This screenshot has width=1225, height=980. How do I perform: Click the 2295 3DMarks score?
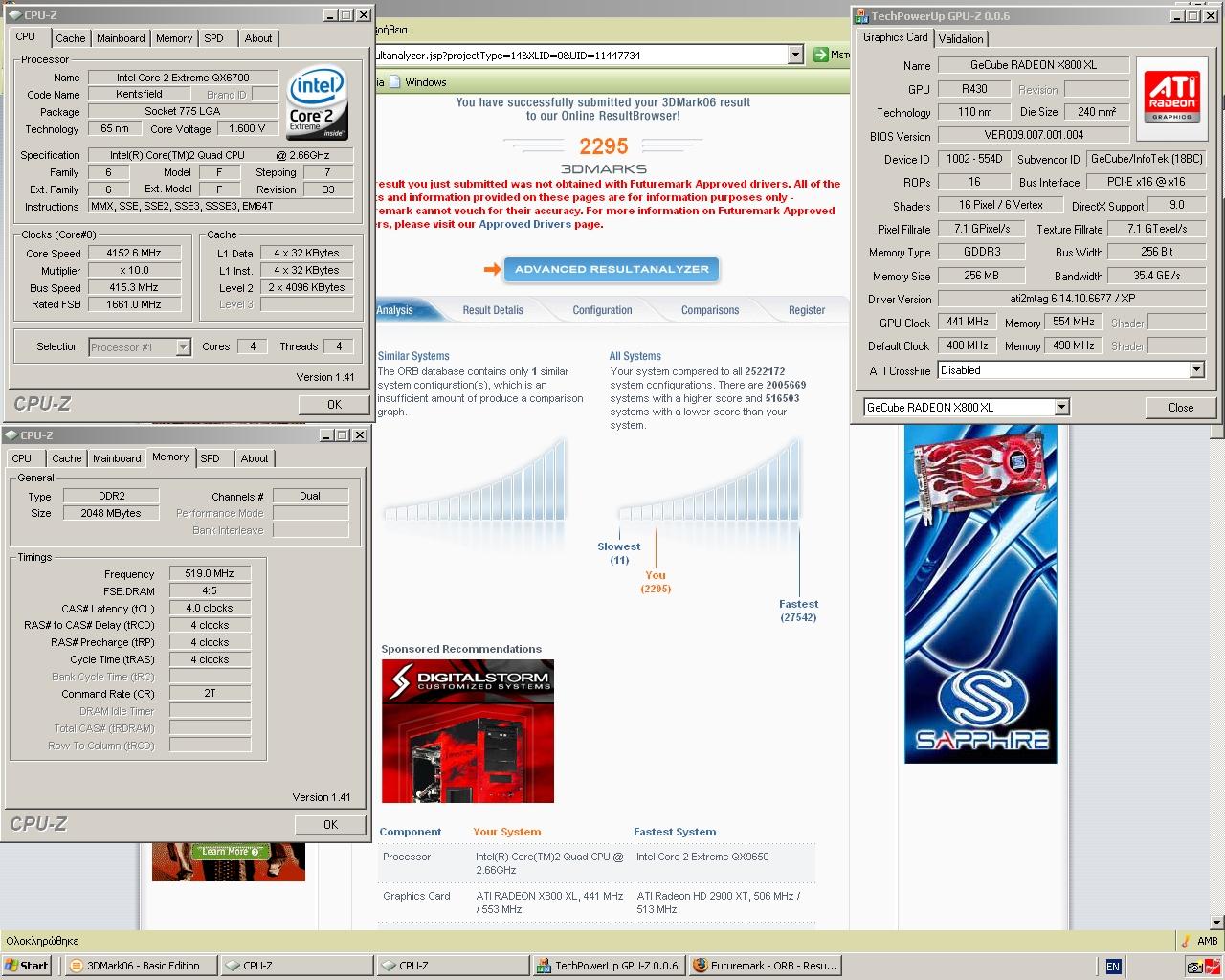click(x=603, y=146)
